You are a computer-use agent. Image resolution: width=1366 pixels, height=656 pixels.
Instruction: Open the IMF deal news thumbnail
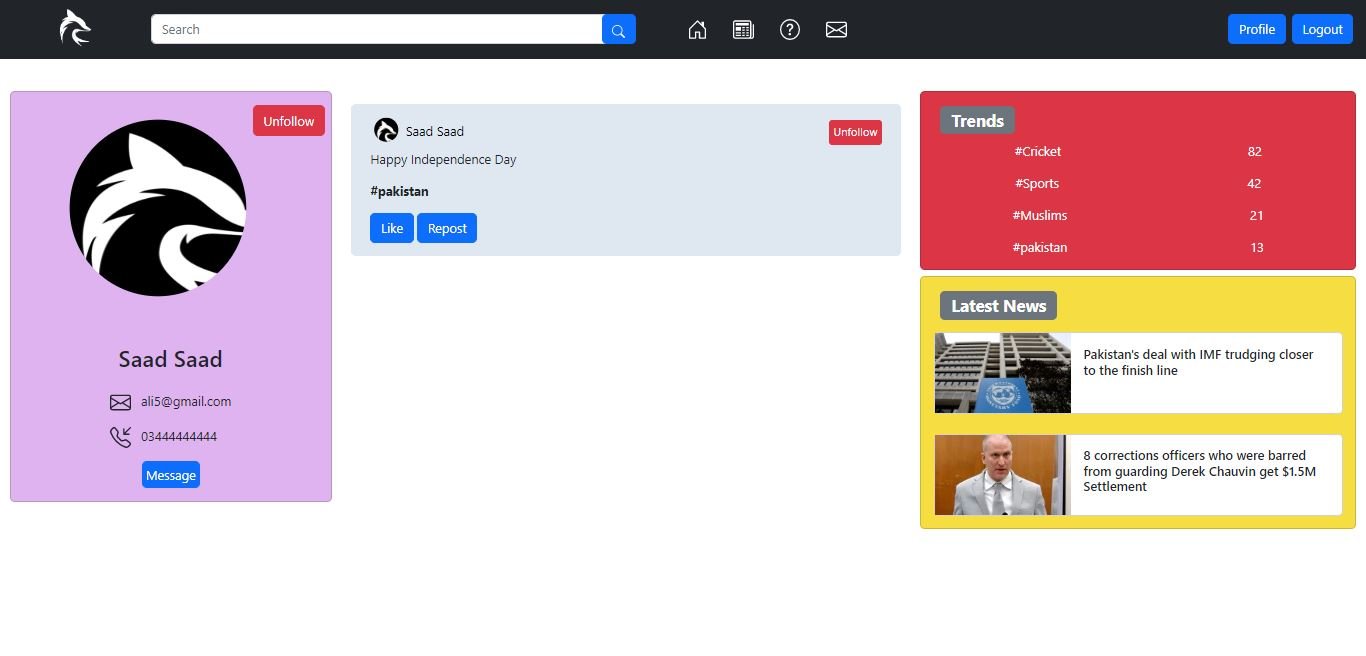pyautogui.click(x=1002, y=373)
